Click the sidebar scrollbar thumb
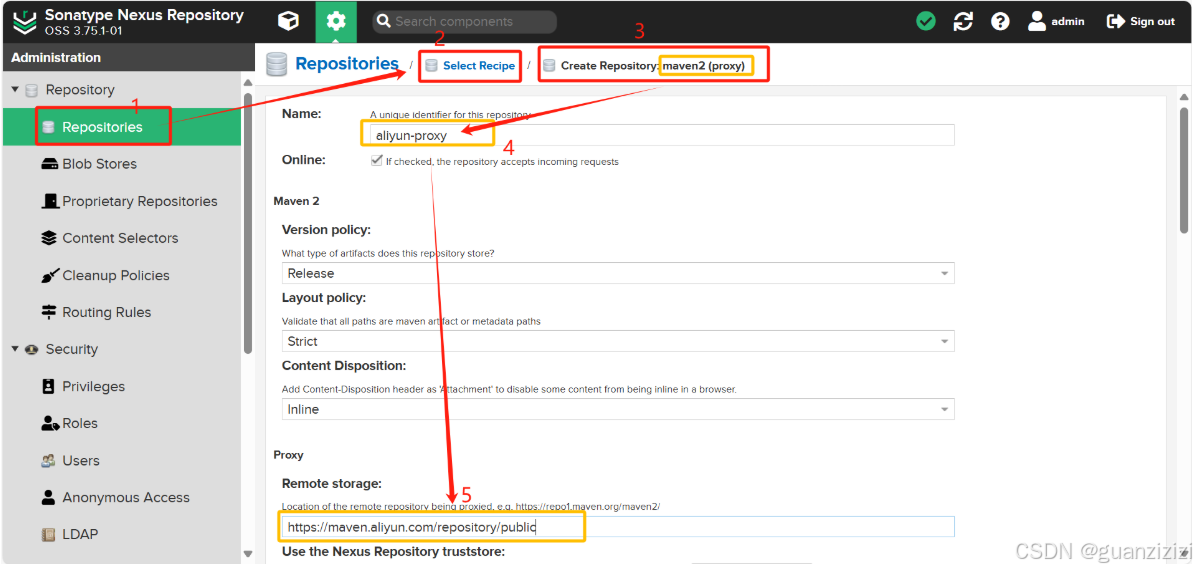Image resolution: width=1197 pixels, height=571 pixels. tap(247, 223)
